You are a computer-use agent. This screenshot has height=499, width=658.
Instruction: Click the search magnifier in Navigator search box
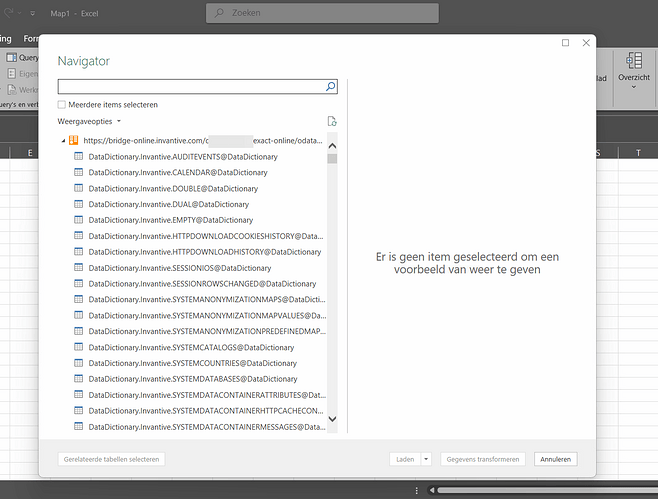point(330,86)
